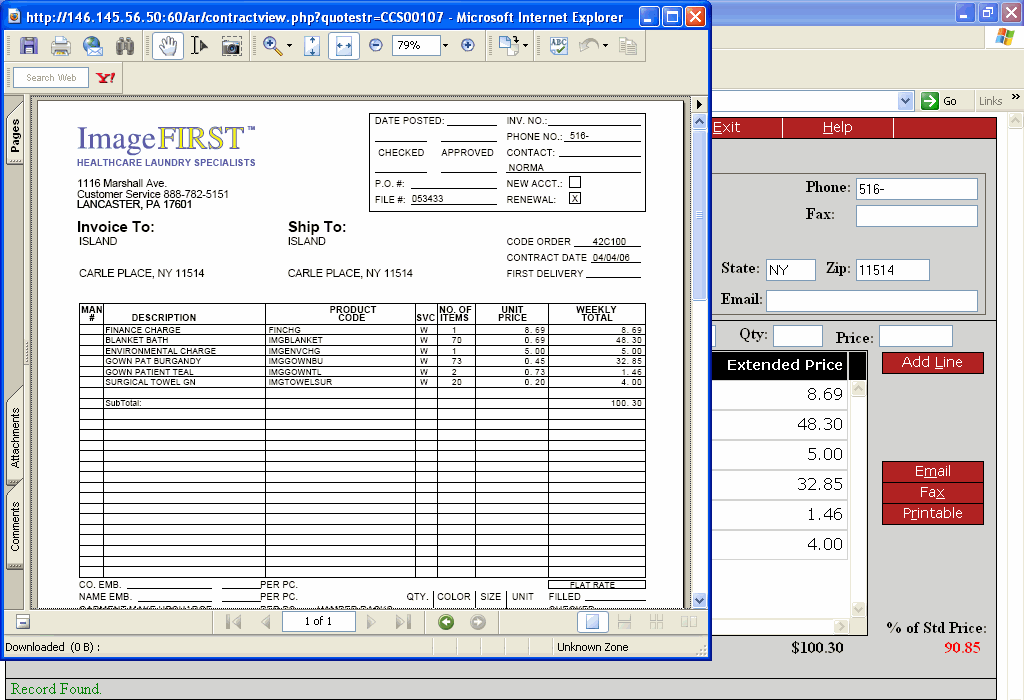
Task: Click the greyed copy pages icon
Action: point(628,46)
